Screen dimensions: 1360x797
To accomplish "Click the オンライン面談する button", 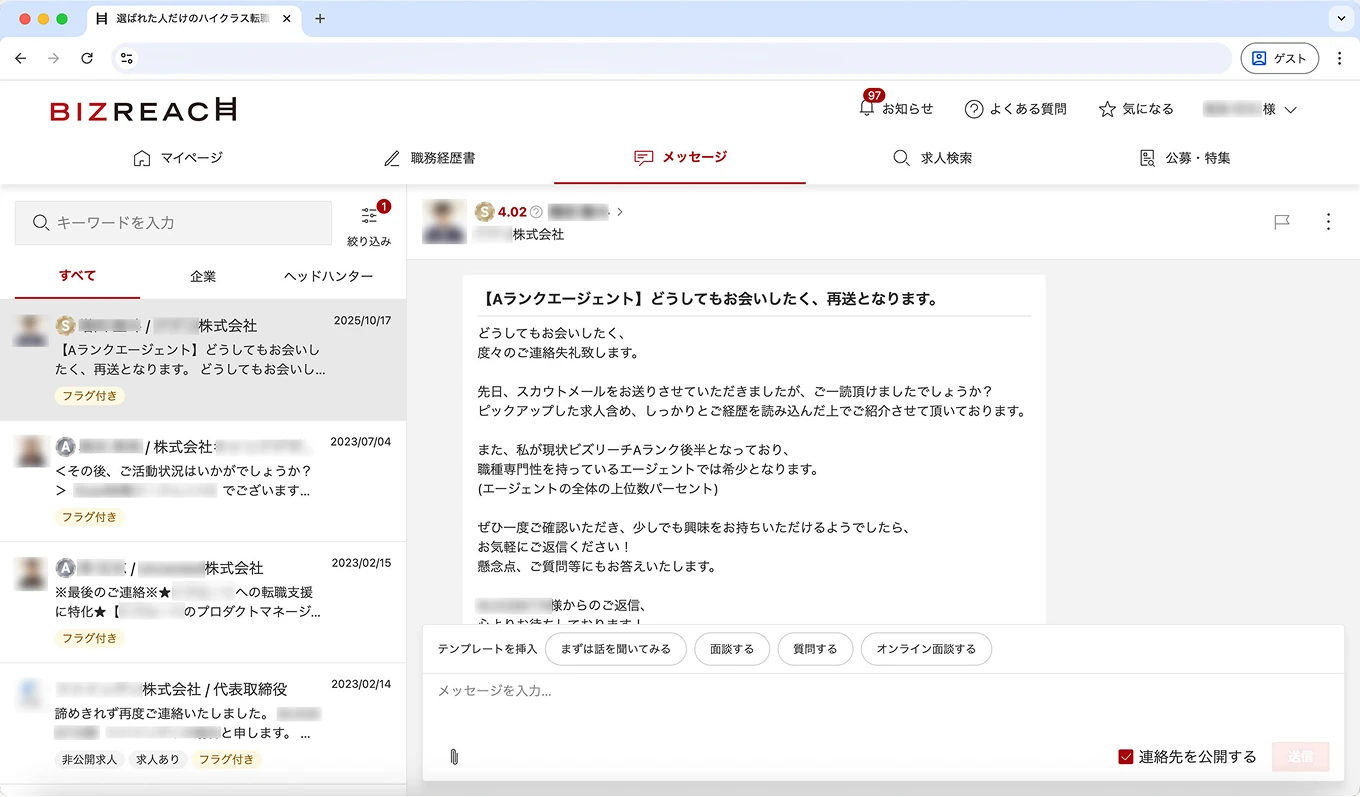I will click(926, 649).
